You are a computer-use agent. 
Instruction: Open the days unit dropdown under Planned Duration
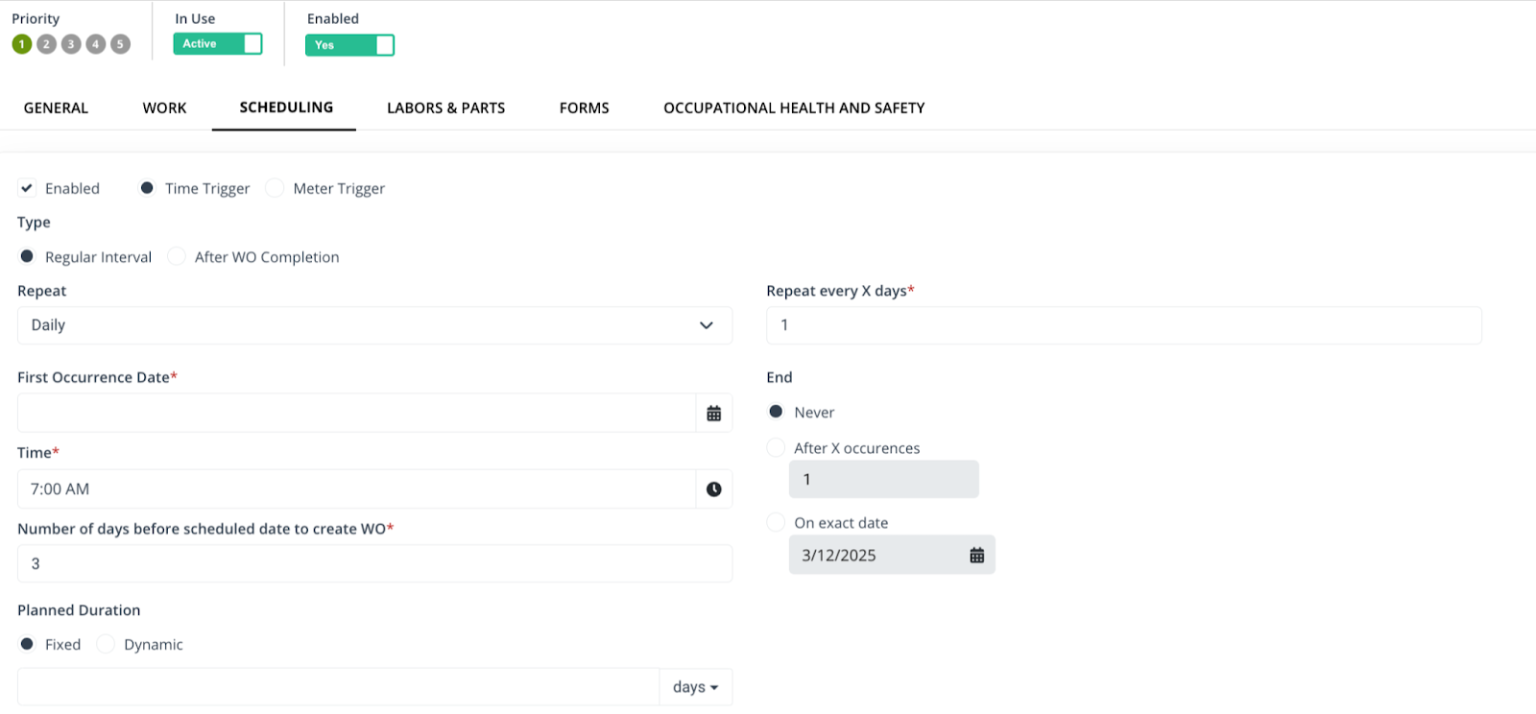pyautogui.click(x=695, y=687)
